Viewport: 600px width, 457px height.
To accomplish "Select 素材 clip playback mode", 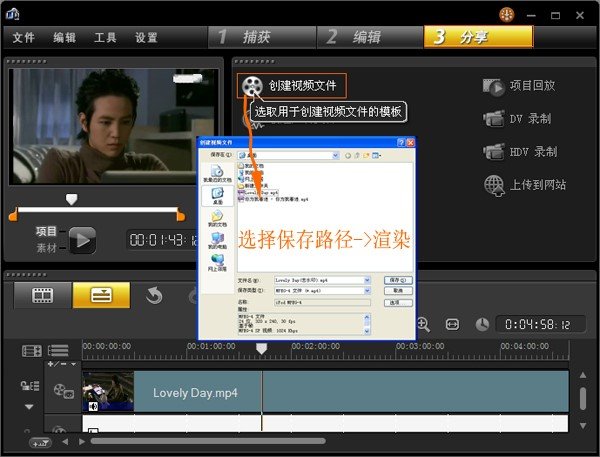I will (46, 245).
